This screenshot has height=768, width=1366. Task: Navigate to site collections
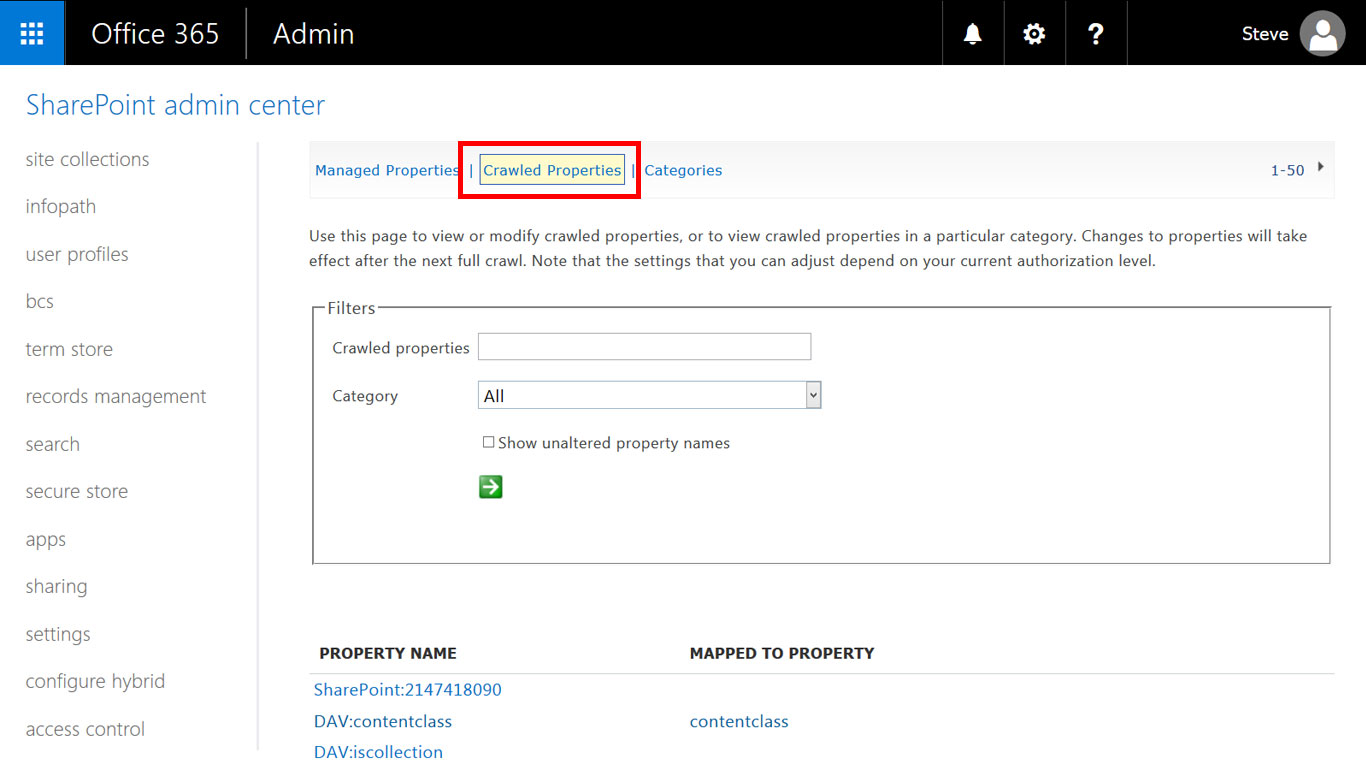[87, 159]
